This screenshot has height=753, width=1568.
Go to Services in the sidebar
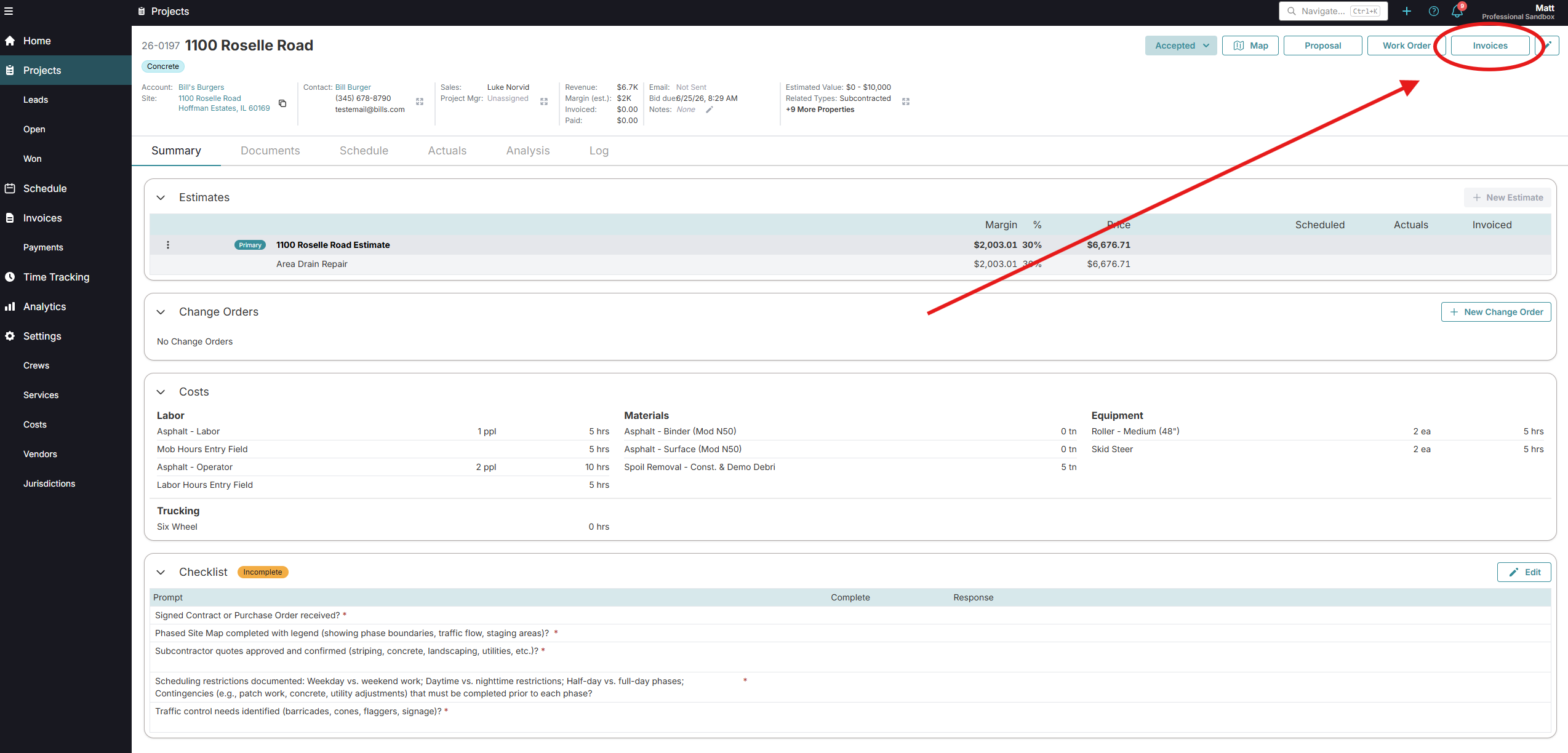point(41,395)
